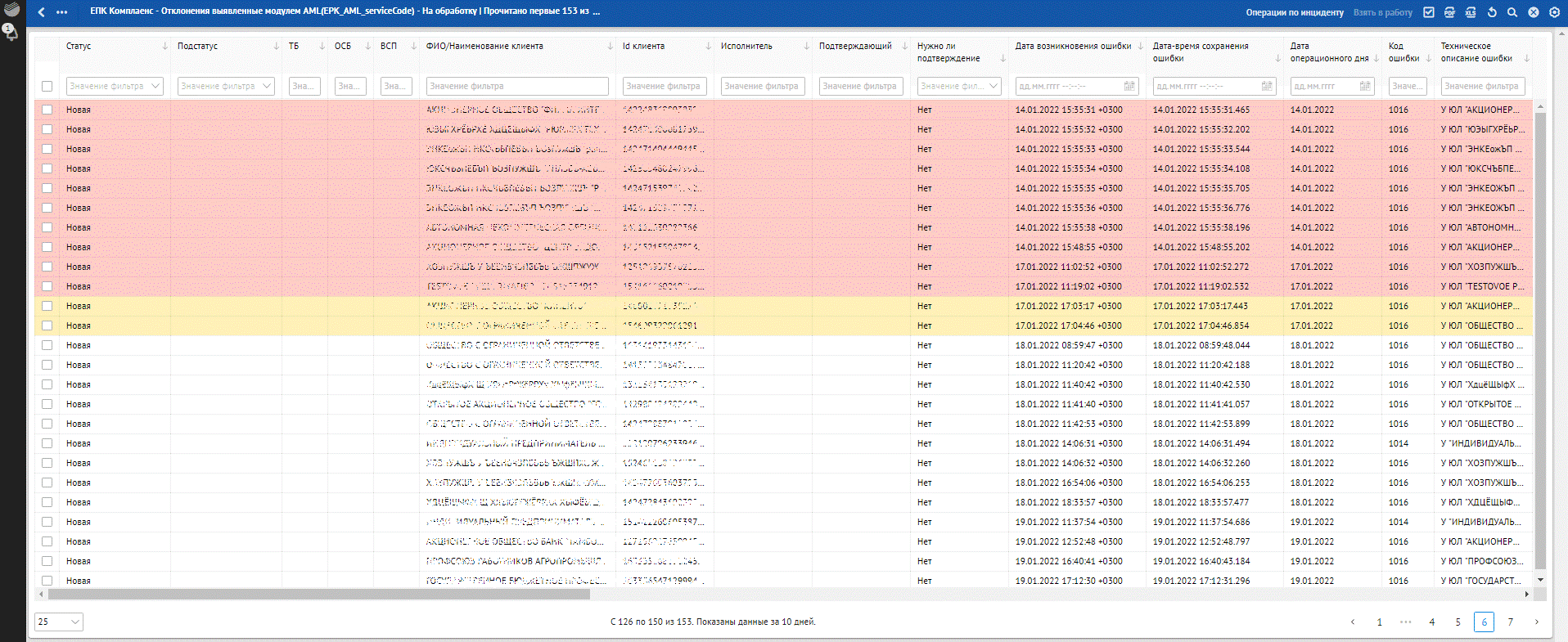The image size is (1568, 642).
Task: Click the refresh arrow icon in header
Action: click(x=1492, y=12)
